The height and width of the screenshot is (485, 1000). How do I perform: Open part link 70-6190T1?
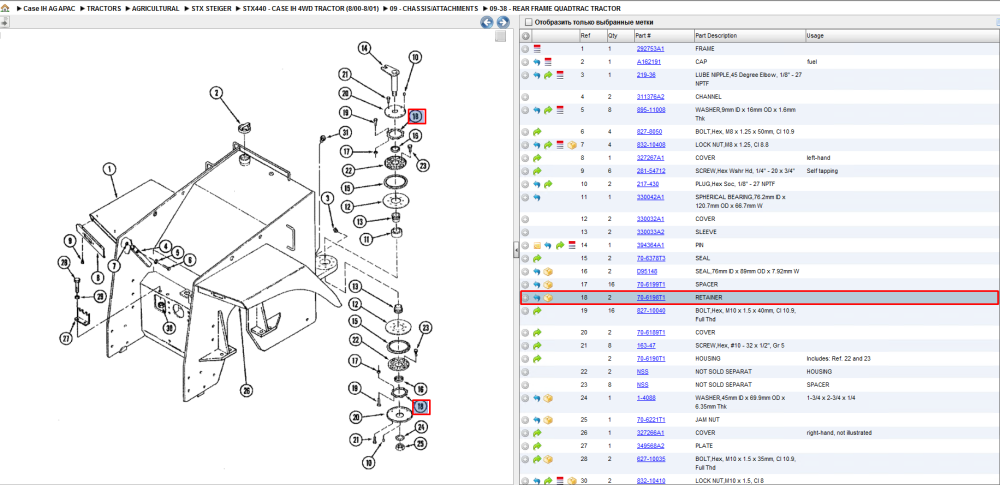[x=651, y=359]
